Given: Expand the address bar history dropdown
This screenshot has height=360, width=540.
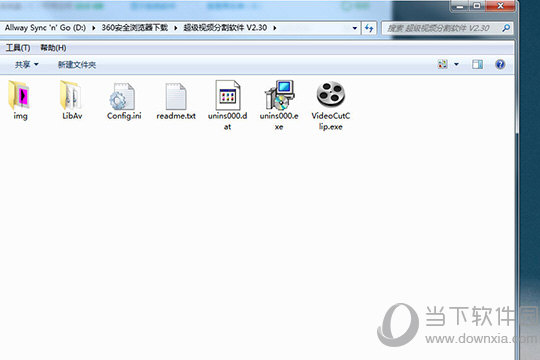Looking at the screenshot, I should 355,28.
